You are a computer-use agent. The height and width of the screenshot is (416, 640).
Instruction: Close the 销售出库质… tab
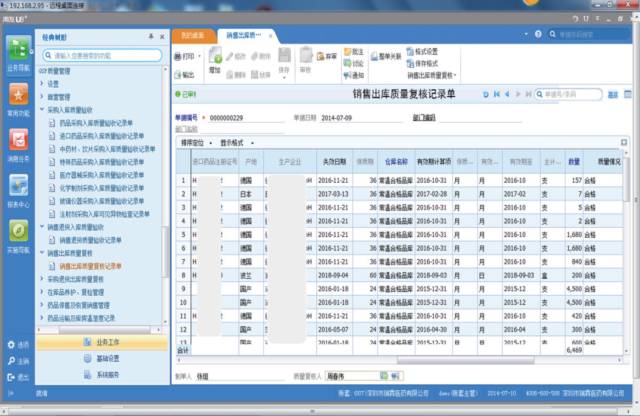pyautogui.click(x=270, y=36)
